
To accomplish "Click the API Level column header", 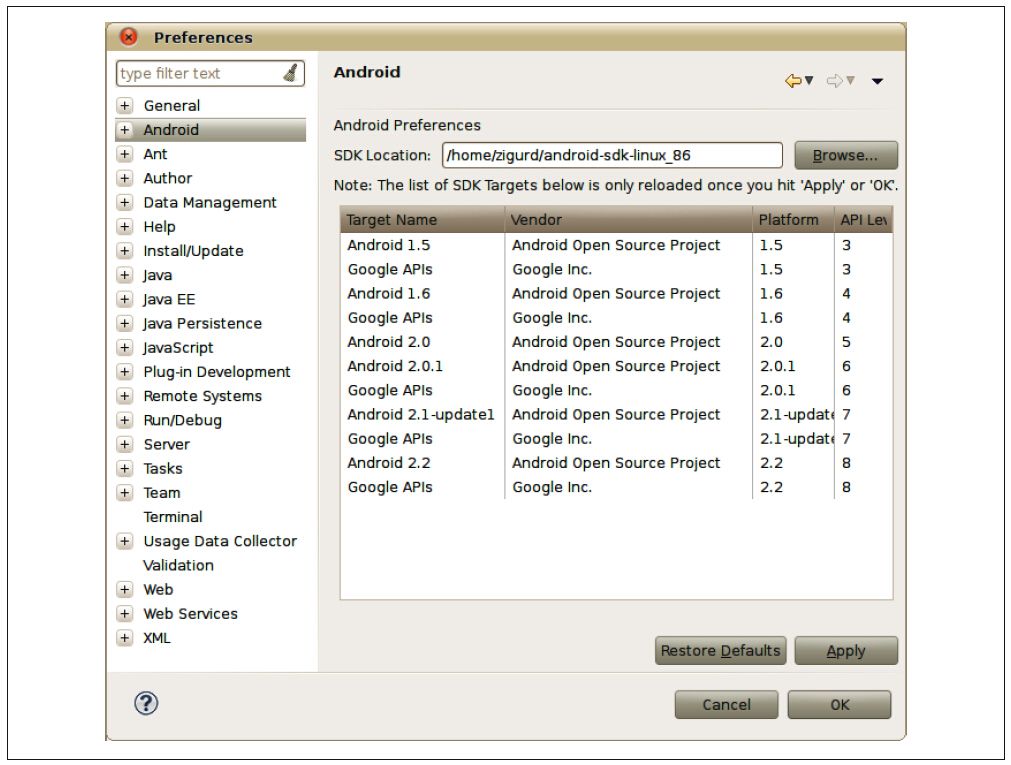I will click(863, 219).
